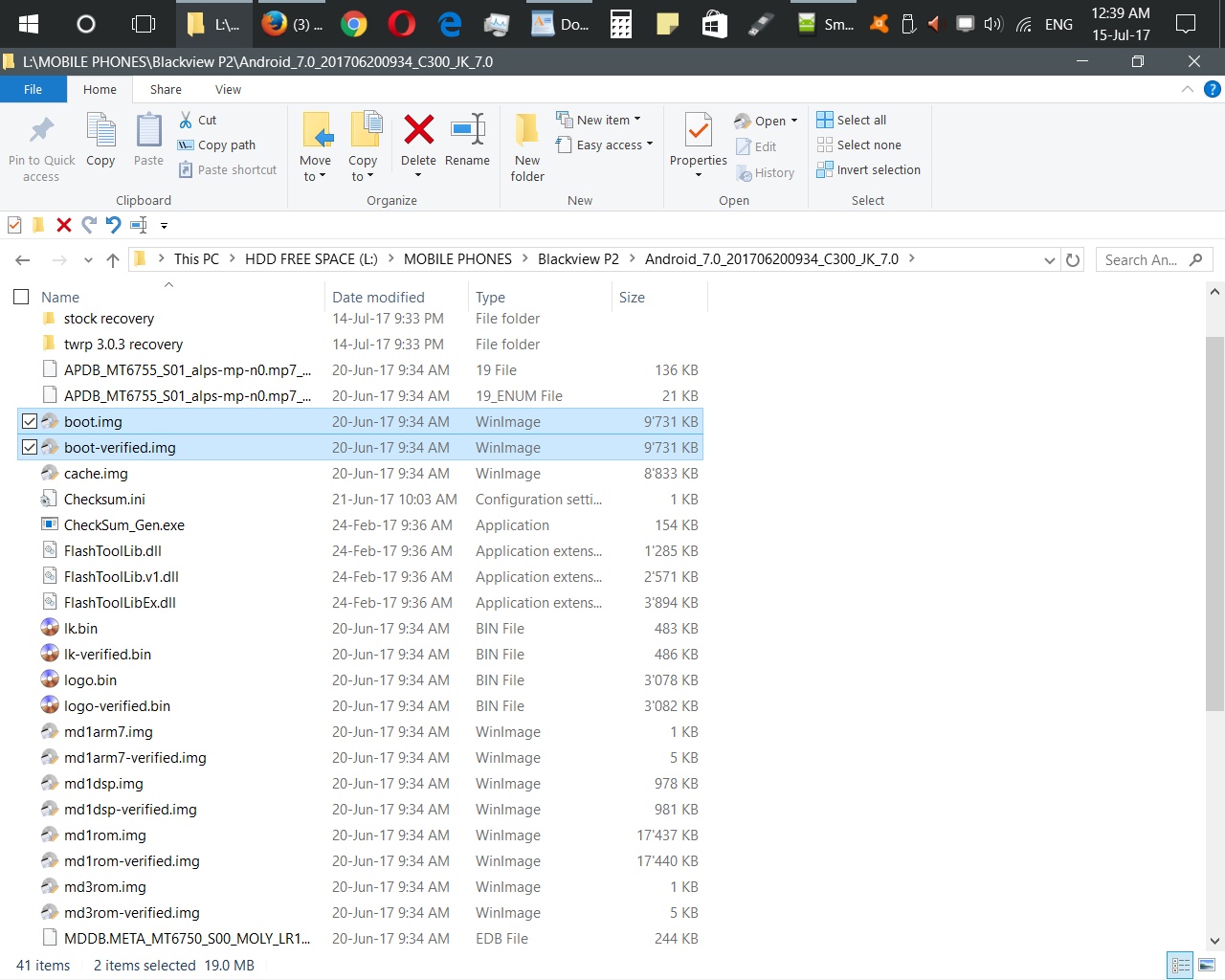
Task: Open Chrome from the taskbar
Action: tap(354, 24)
